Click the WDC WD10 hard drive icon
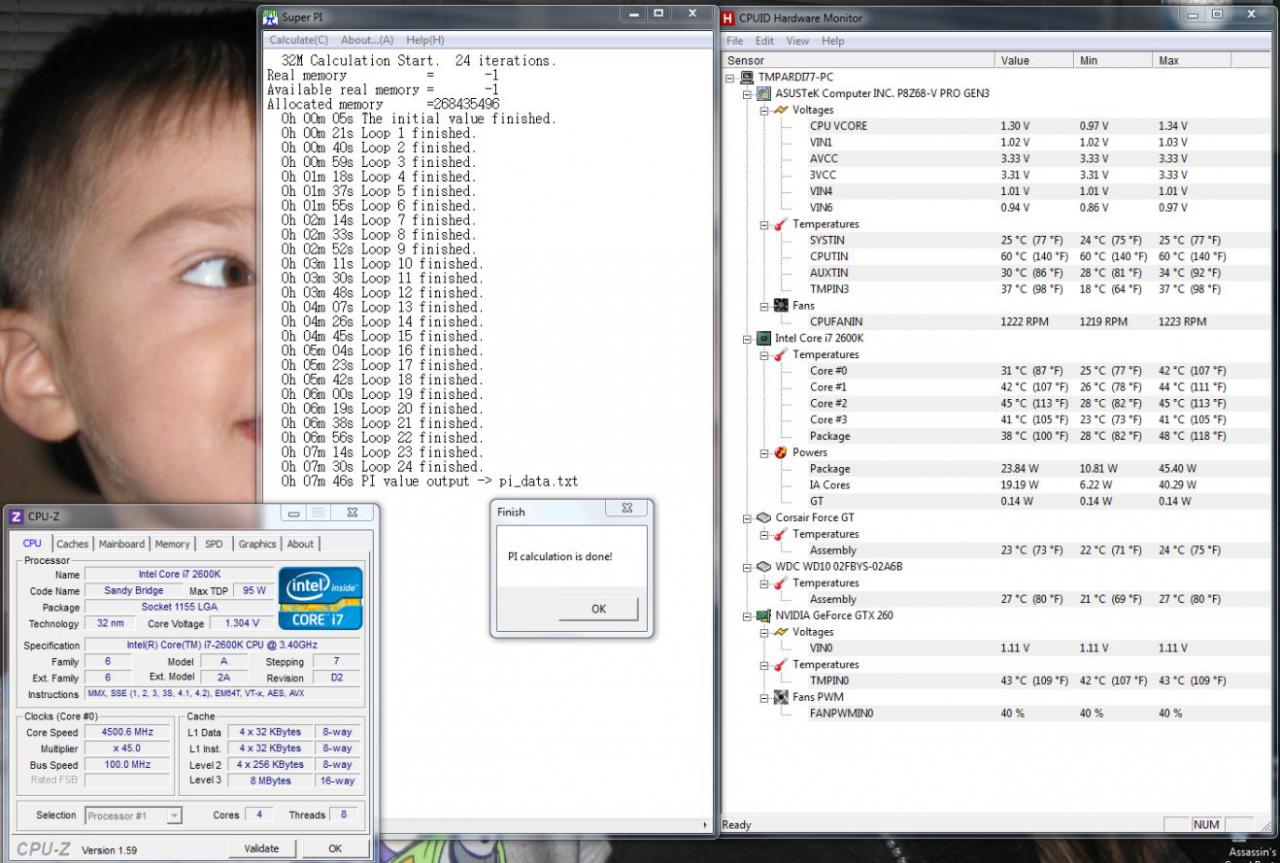Image resolution: width=1280 pixels, height=863 pixels. coord(764,566)
